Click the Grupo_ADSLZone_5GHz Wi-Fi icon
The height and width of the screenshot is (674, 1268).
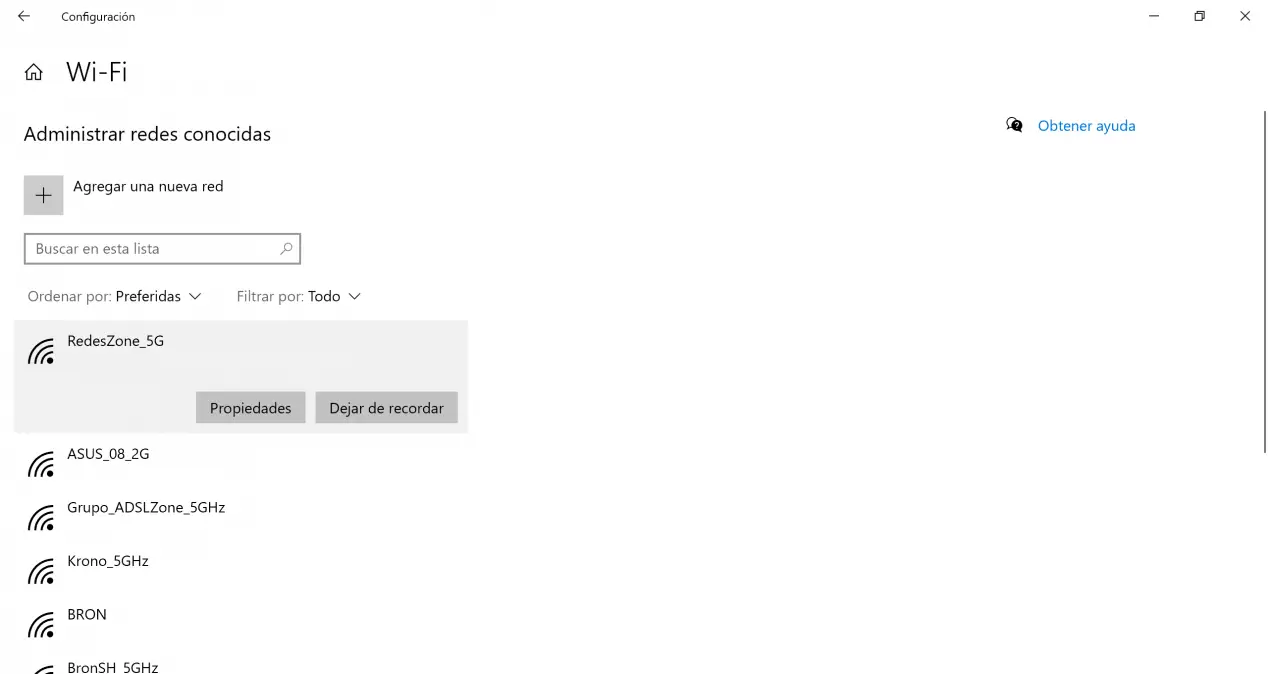click(41, 519)
